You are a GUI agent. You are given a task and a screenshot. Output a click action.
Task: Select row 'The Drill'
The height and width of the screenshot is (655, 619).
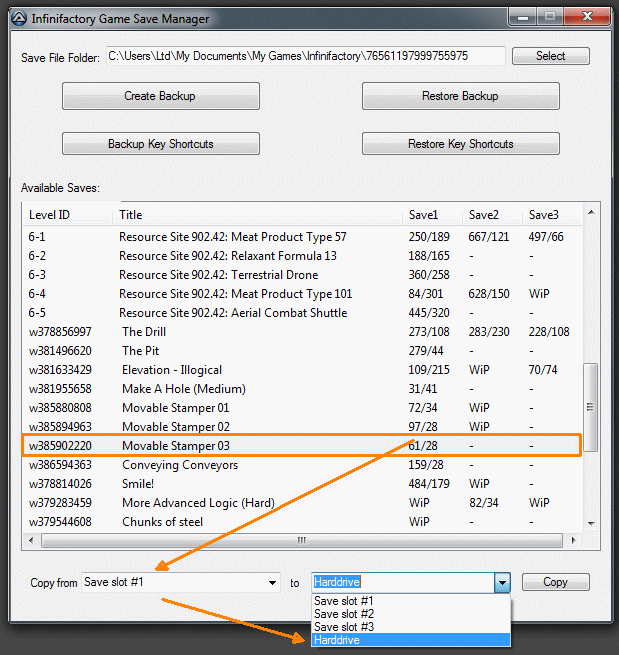tap(302, 332)
